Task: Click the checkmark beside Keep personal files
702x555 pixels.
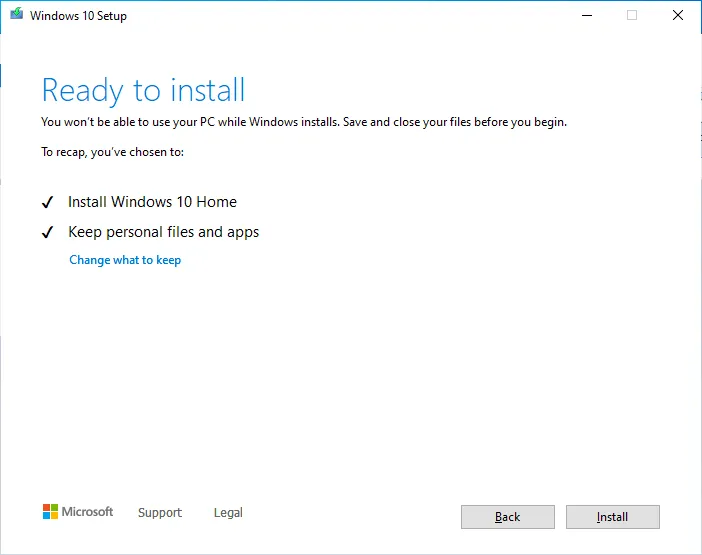Action: (x=47, y=232)
